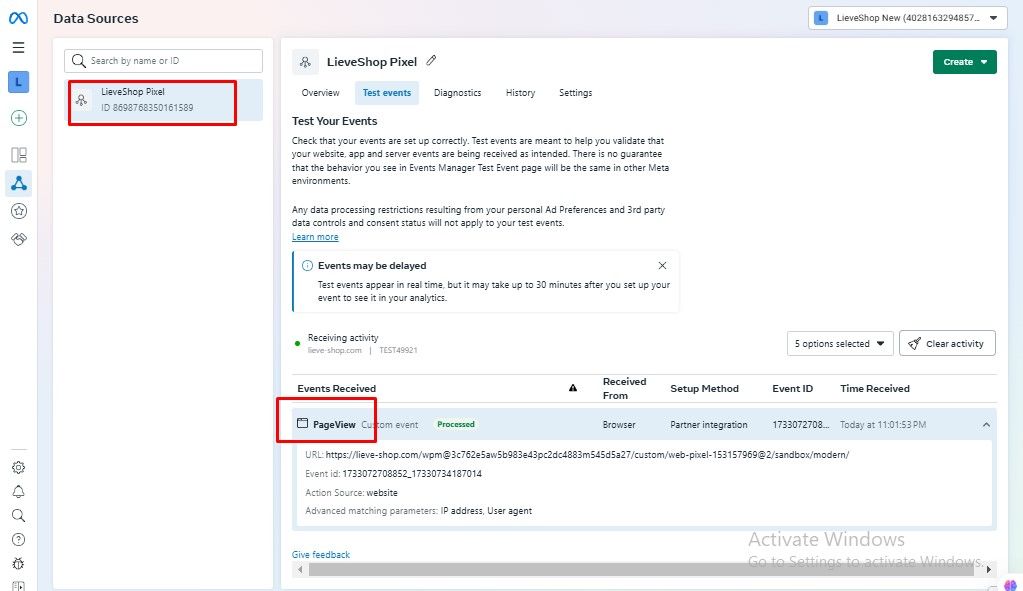The image size is (1023, 591).
Task: Click the Received From column header
Action: tap(624, 388)
